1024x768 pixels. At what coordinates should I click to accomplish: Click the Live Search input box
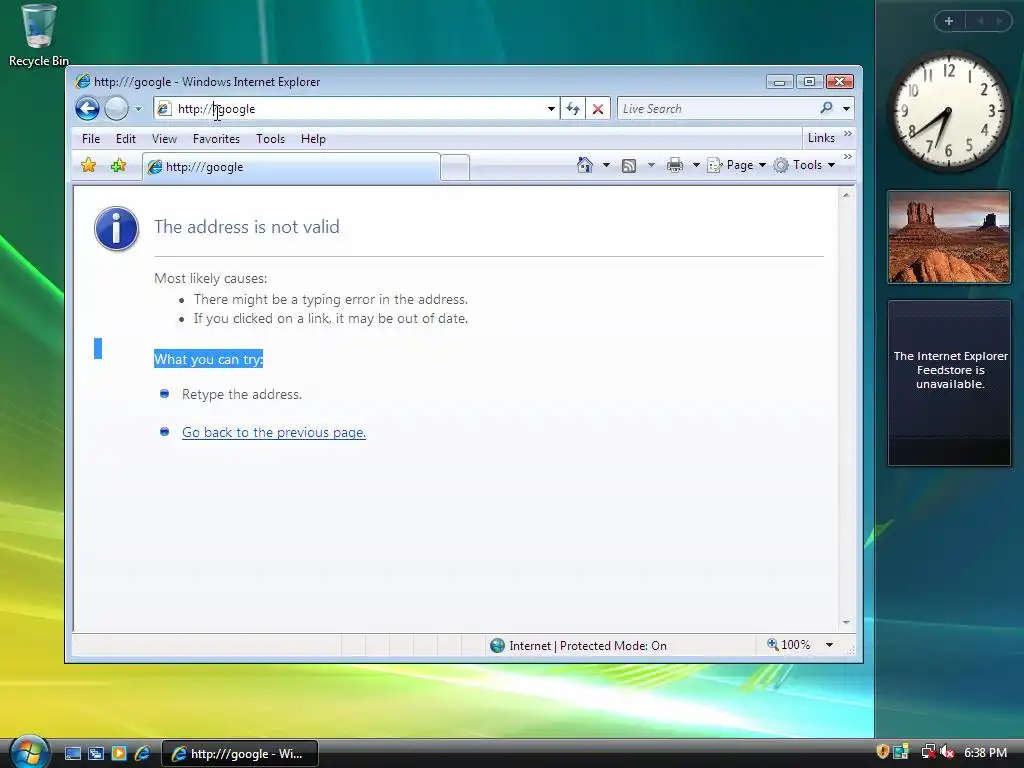pos(717,108)
